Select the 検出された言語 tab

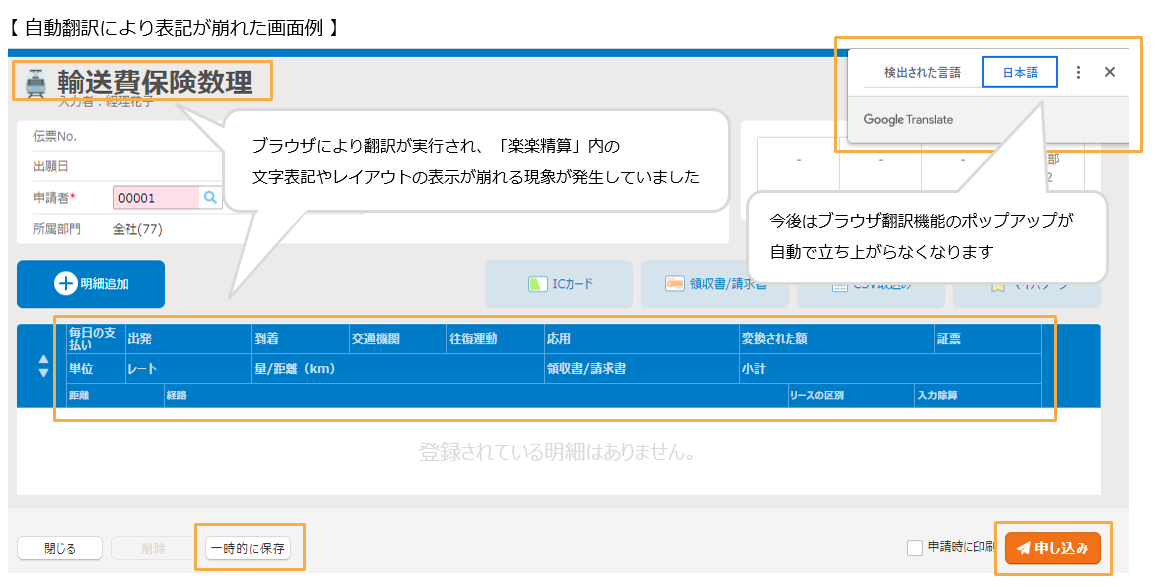click(x=921, y=72)
